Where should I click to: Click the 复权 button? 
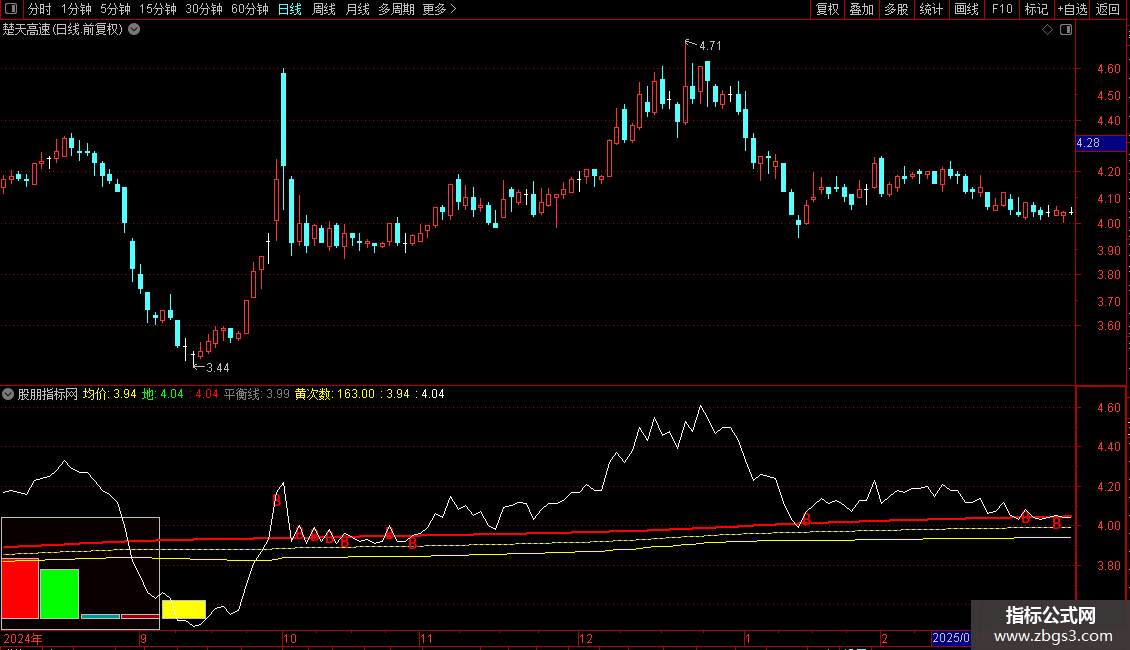click(x=827, y=9)
